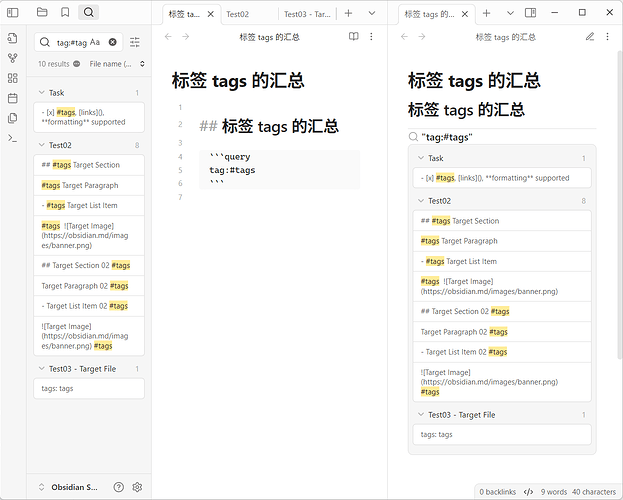Open command palette ribbon icon
Screen dimensions: 623x500
[x=13, y=138]
